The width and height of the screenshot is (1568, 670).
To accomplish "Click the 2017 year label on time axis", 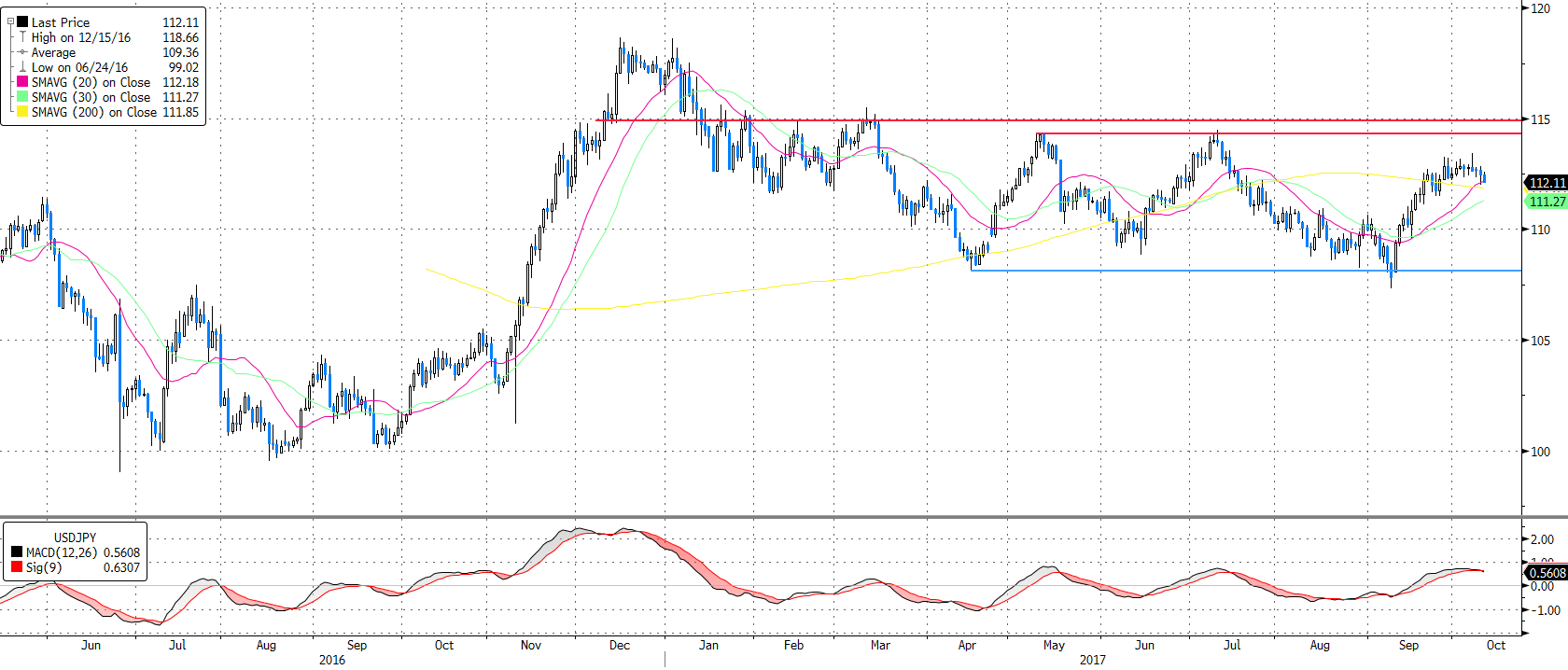I will click(x=1093, y=660).
